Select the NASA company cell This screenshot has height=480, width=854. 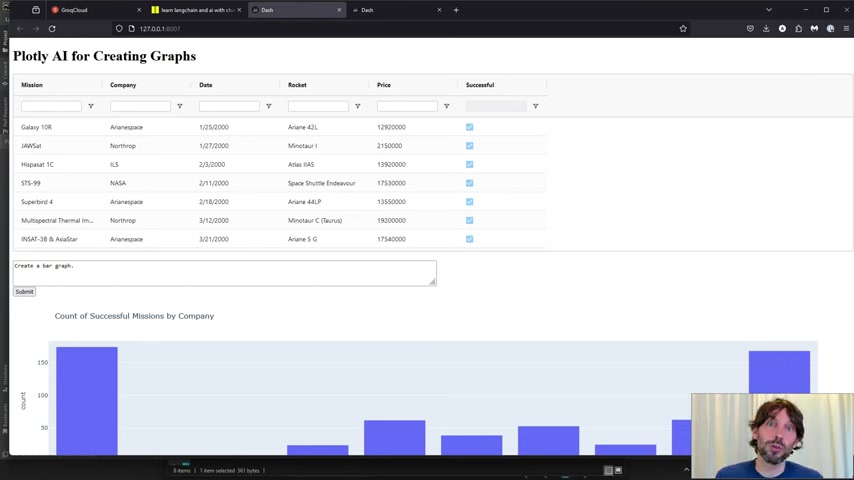118,183
